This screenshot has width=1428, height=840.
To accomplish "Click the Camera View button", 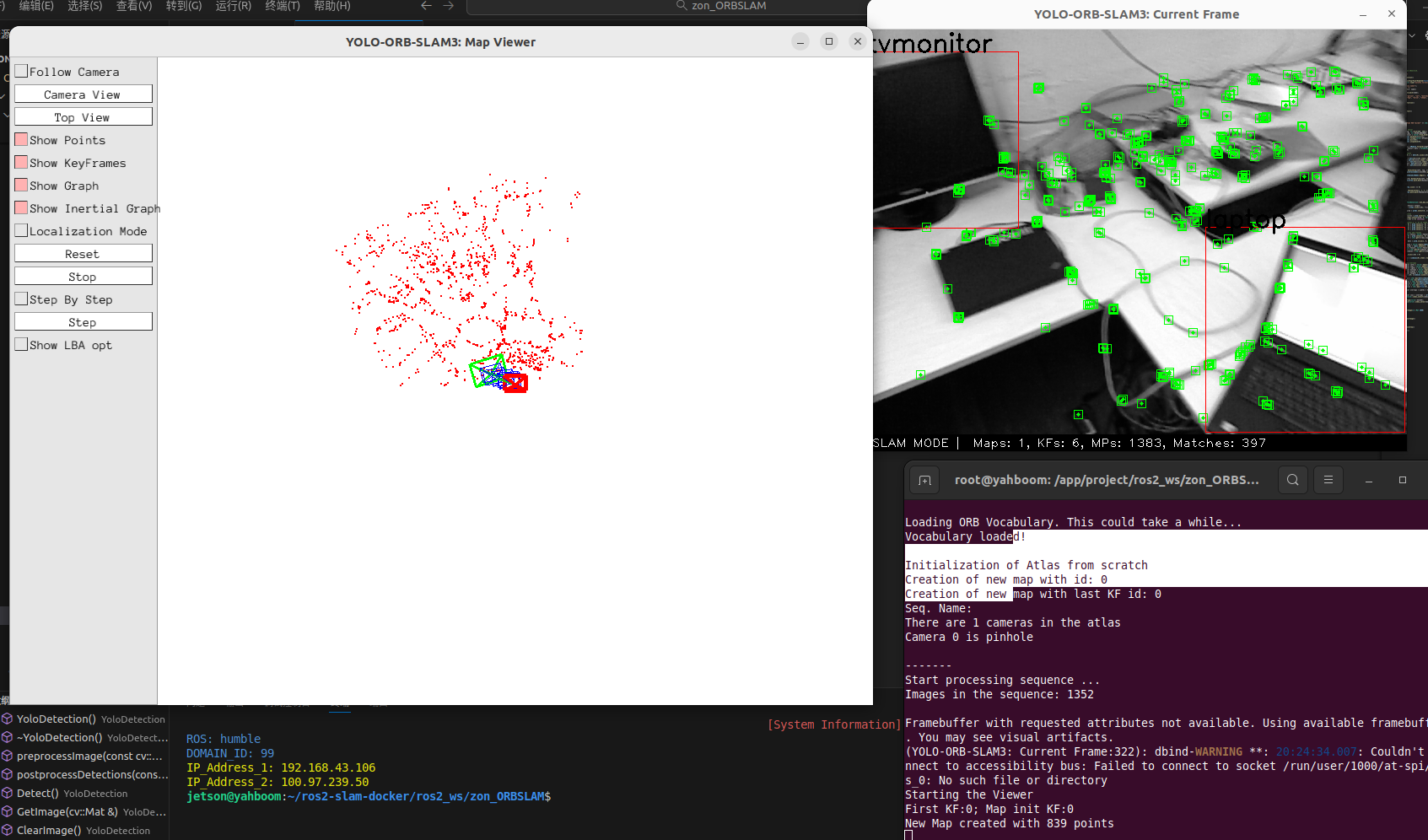I will click(x=83, y=94).
